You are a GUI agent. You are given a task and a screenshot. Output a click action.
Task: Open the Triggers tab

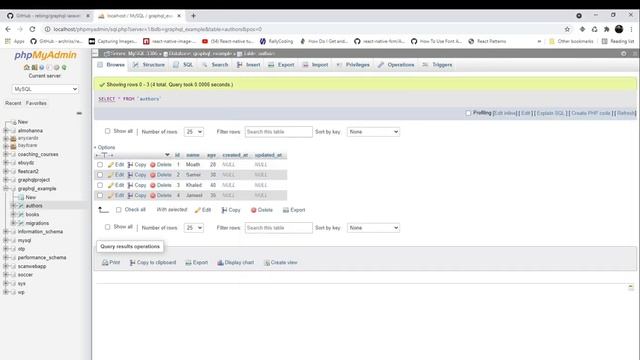point(438,65)
